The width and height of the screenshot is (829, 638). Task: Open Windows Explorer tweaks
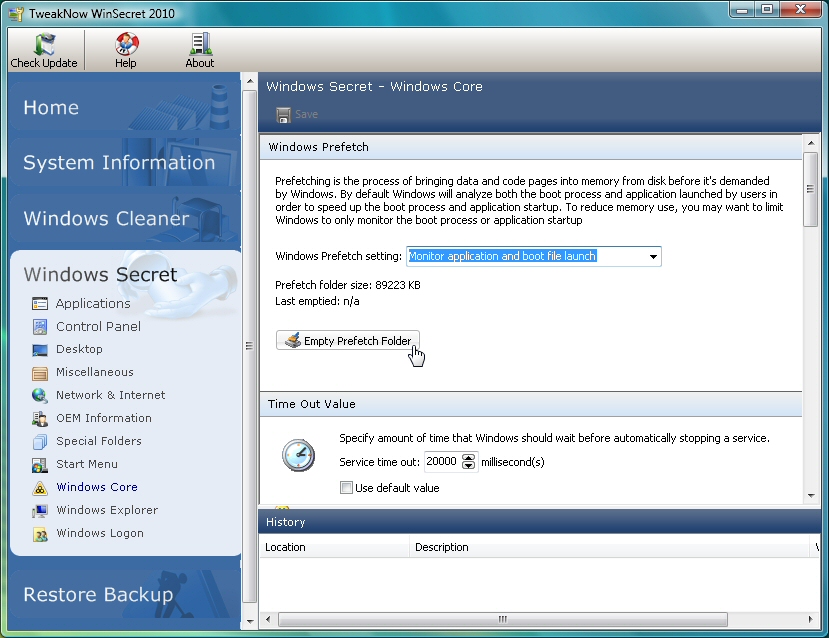point(107,510)
